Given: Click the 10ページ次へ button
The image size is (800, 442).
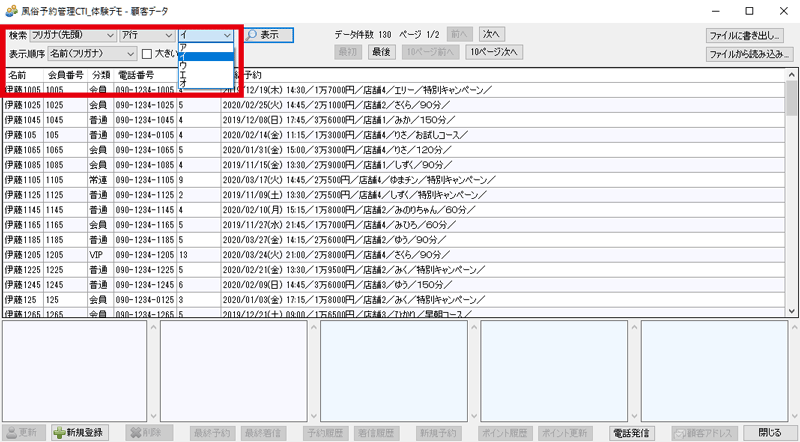Looking at the screenshot, I should (496, 51).
